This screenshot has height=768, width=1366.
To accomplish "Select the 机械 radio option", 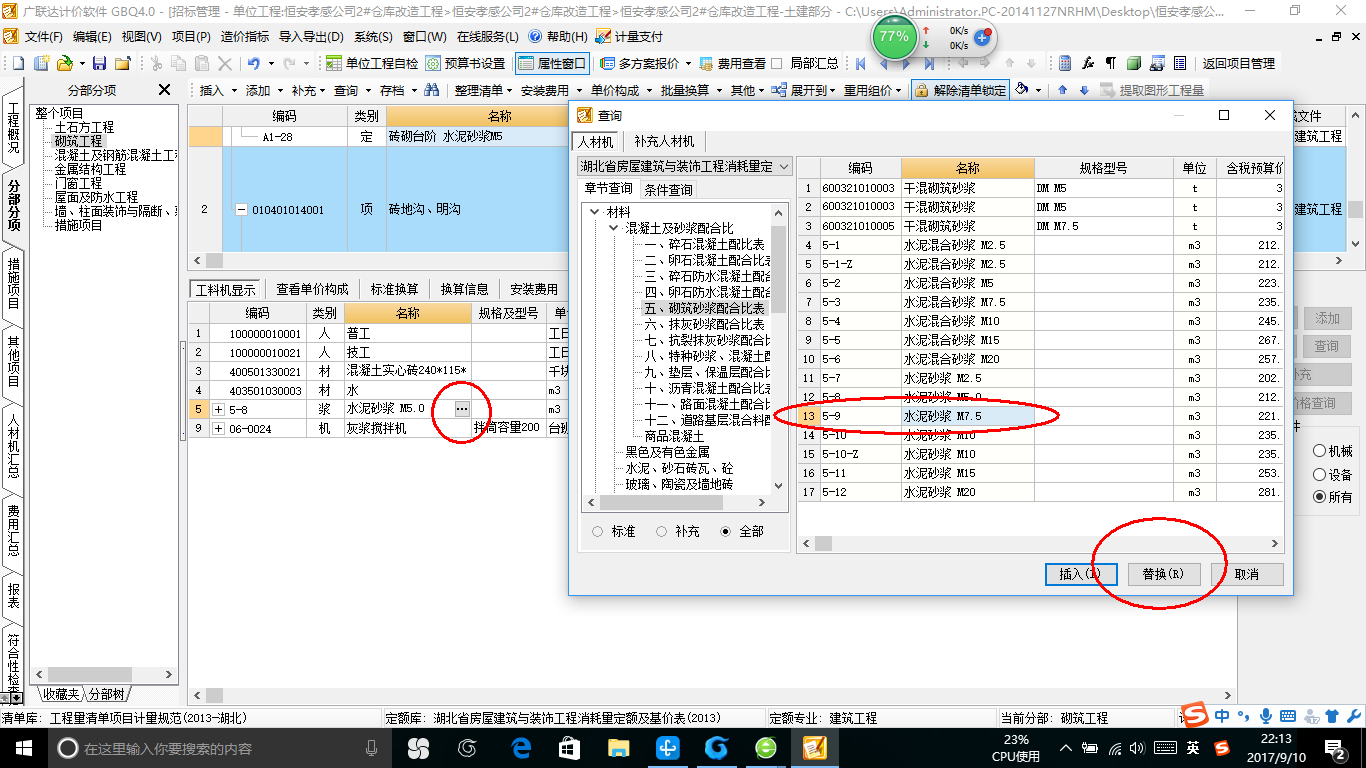I will [x=1320, y=451].
